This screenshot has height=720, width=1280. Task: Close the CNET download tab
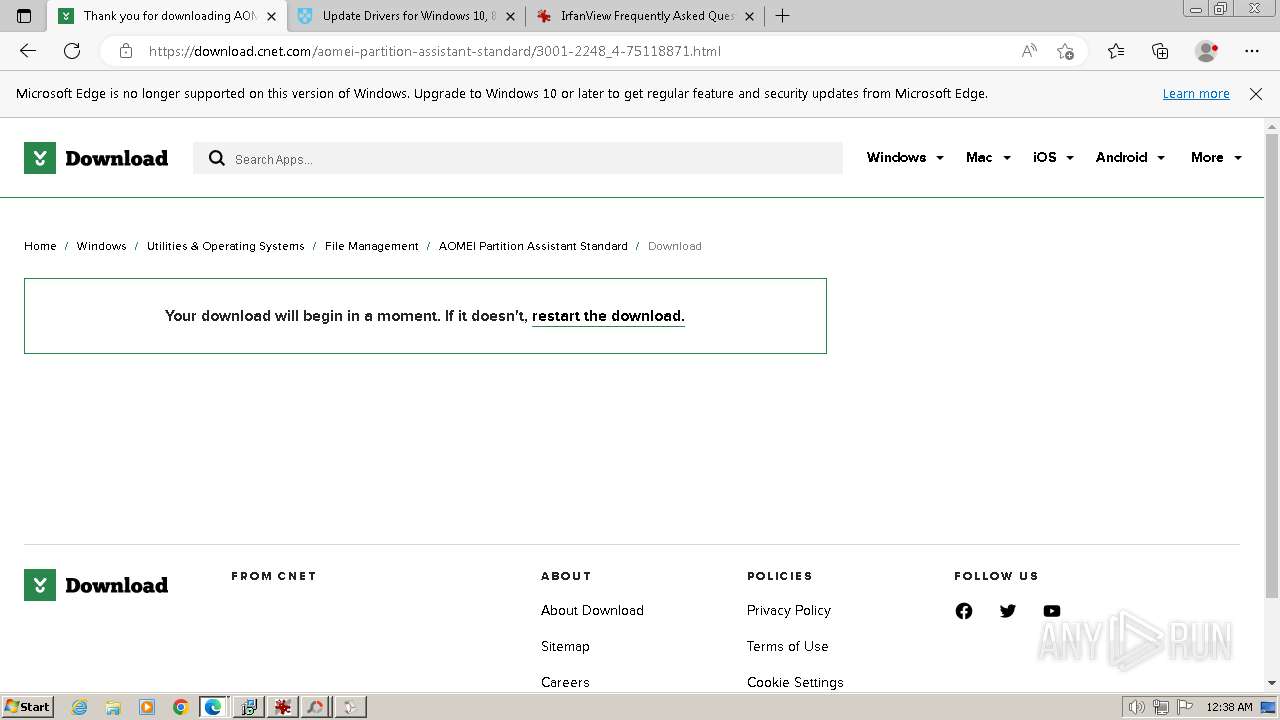pos(271,16)
